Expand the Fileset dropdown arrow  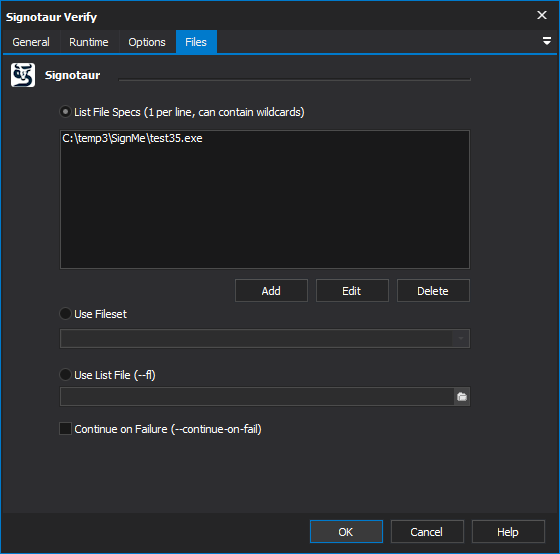(461, 338)
